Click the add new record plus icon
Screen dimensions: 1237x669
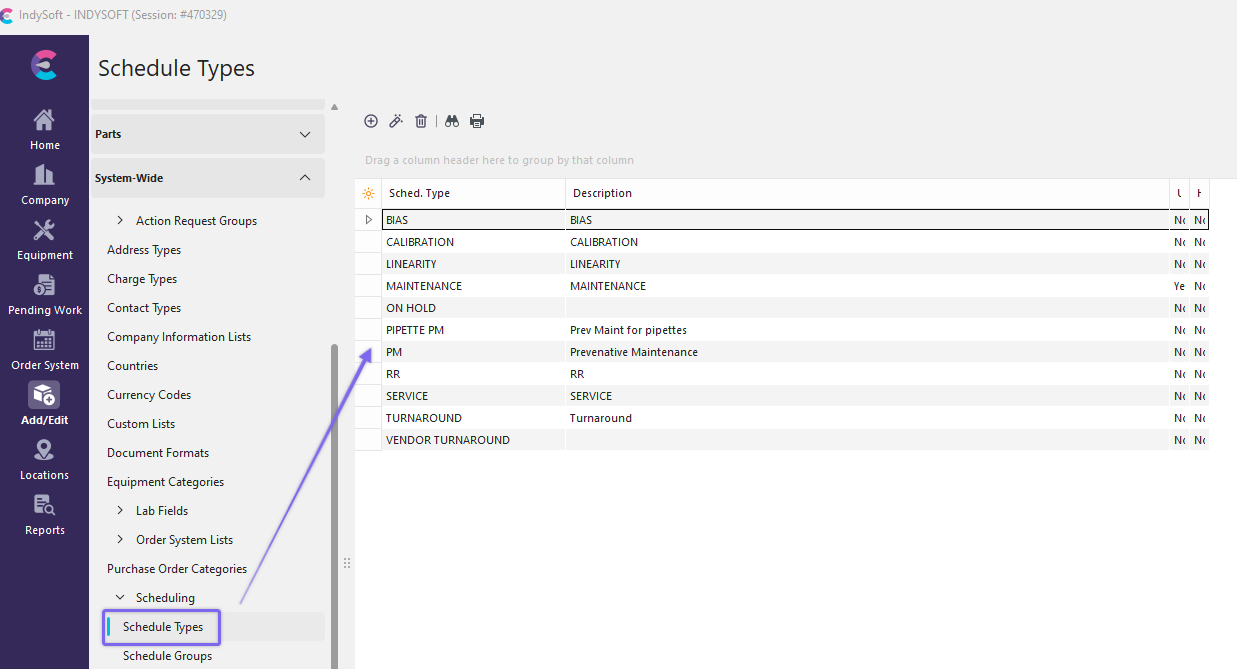click(371, 121)
